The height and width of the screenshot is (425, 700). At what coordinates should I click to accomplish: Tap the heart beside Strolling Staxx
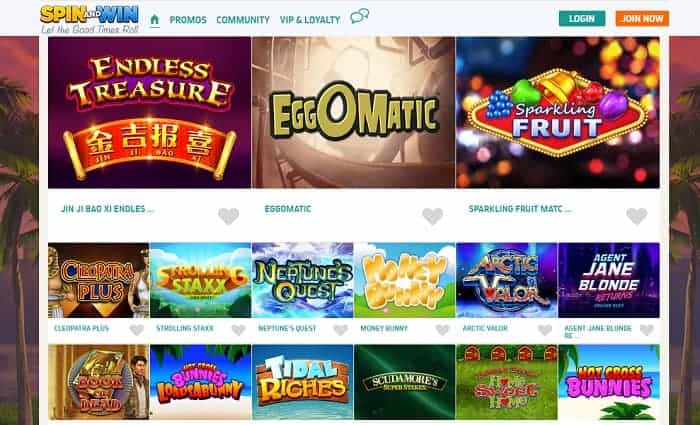[238, 330]
